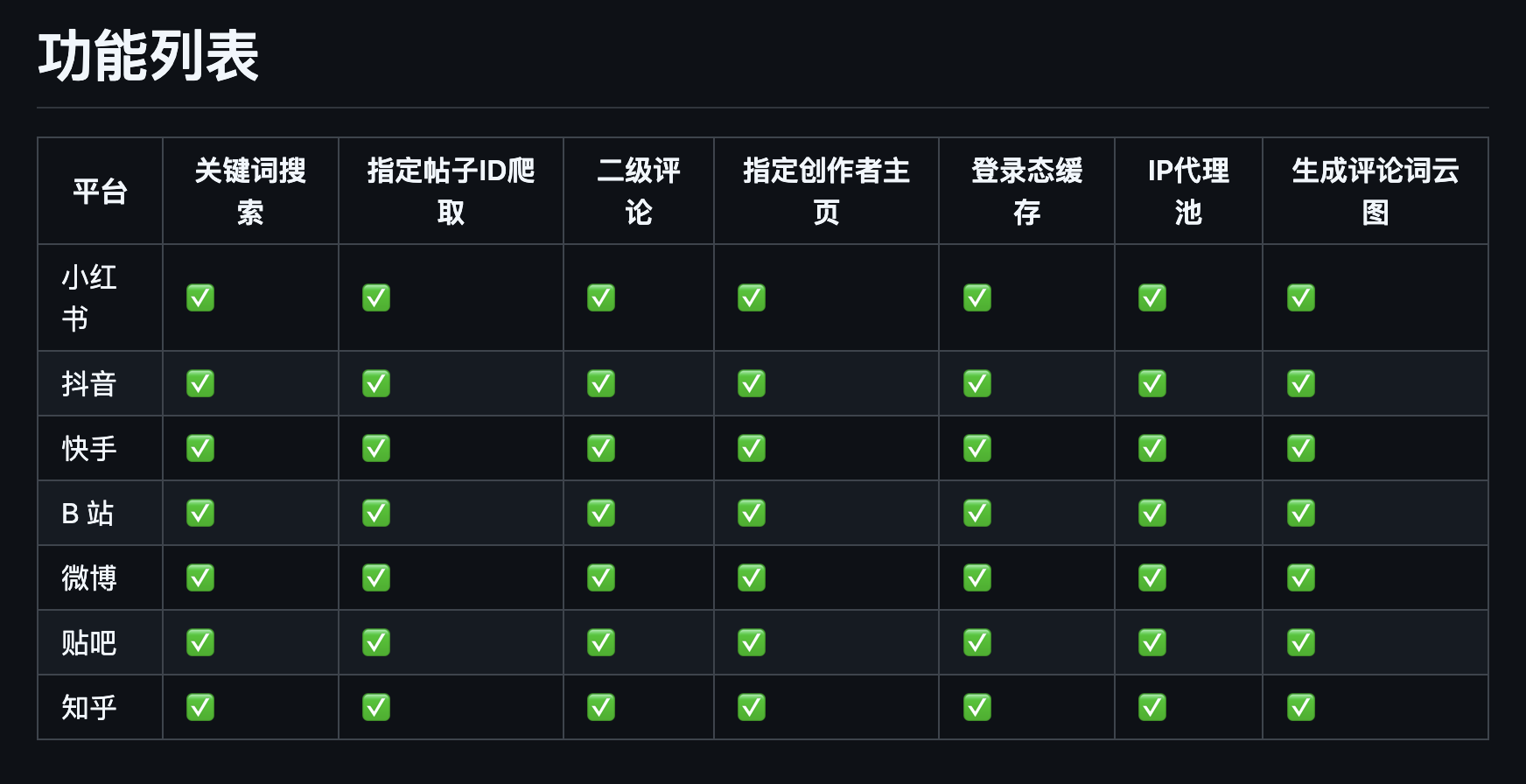The image size is (1526, 784).
Task: Click the 知乎 关键词搜索 checkmark icon
Action: tap(200, 707)
